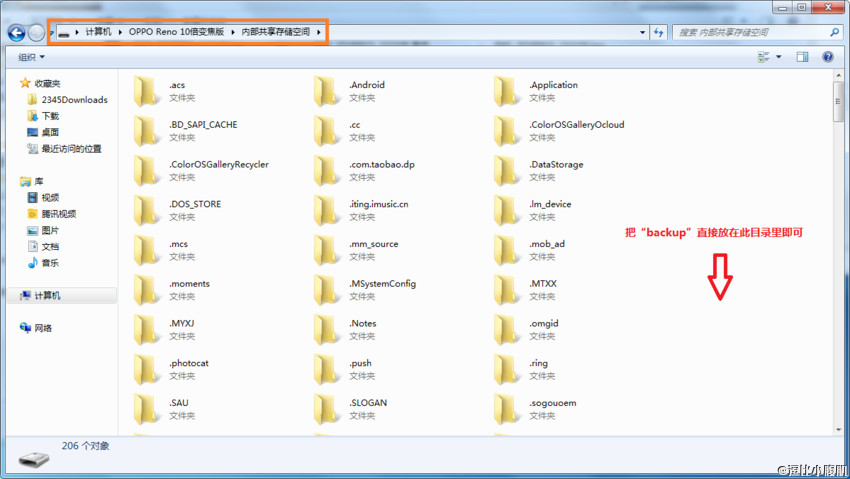Select the .Notes folder name
The image size is (850, 479).
[363, 323]
